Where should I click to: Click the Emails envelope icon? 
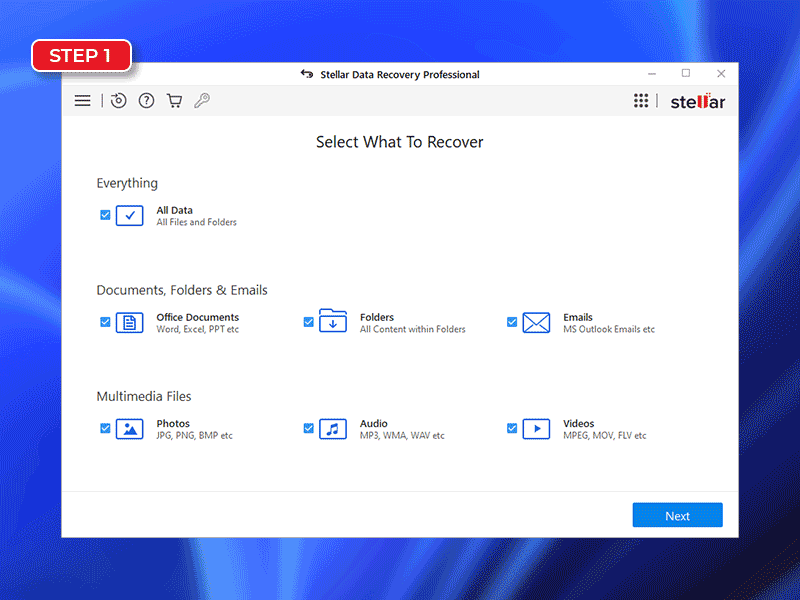[536, 323]
